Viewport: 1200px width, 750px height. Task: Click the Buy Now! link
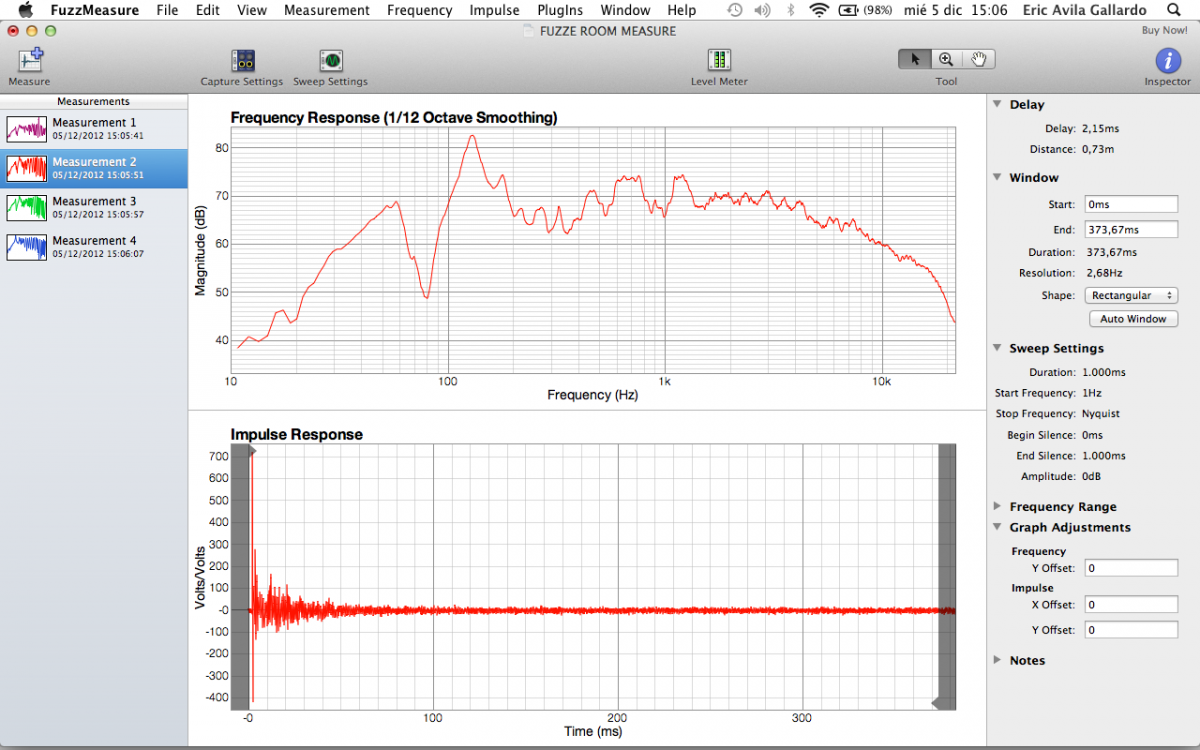click(1165, 30)
